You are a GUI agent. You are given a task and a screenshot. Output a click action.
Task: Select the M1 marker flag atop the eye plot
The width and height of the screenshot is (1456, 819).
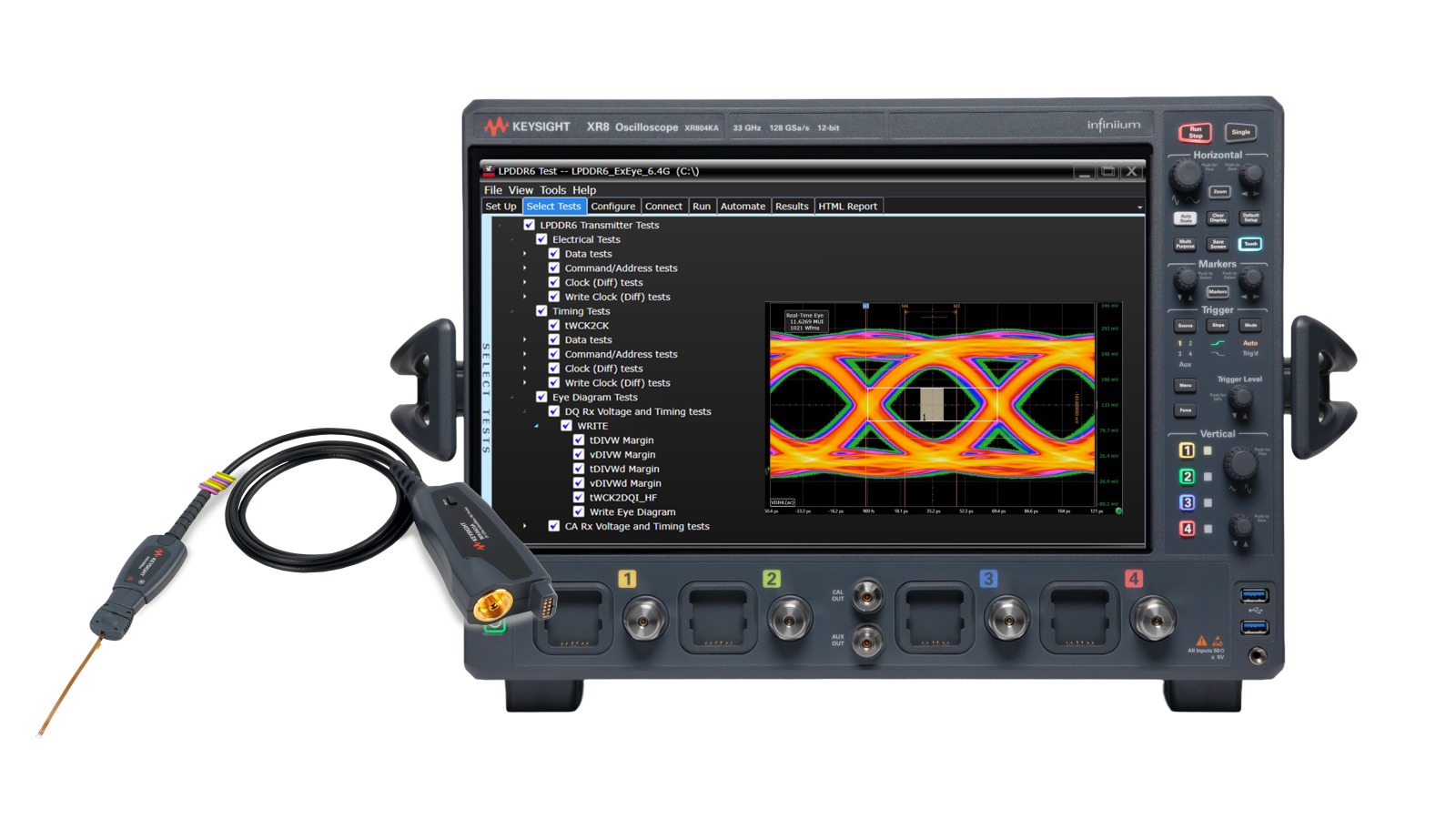865,306
